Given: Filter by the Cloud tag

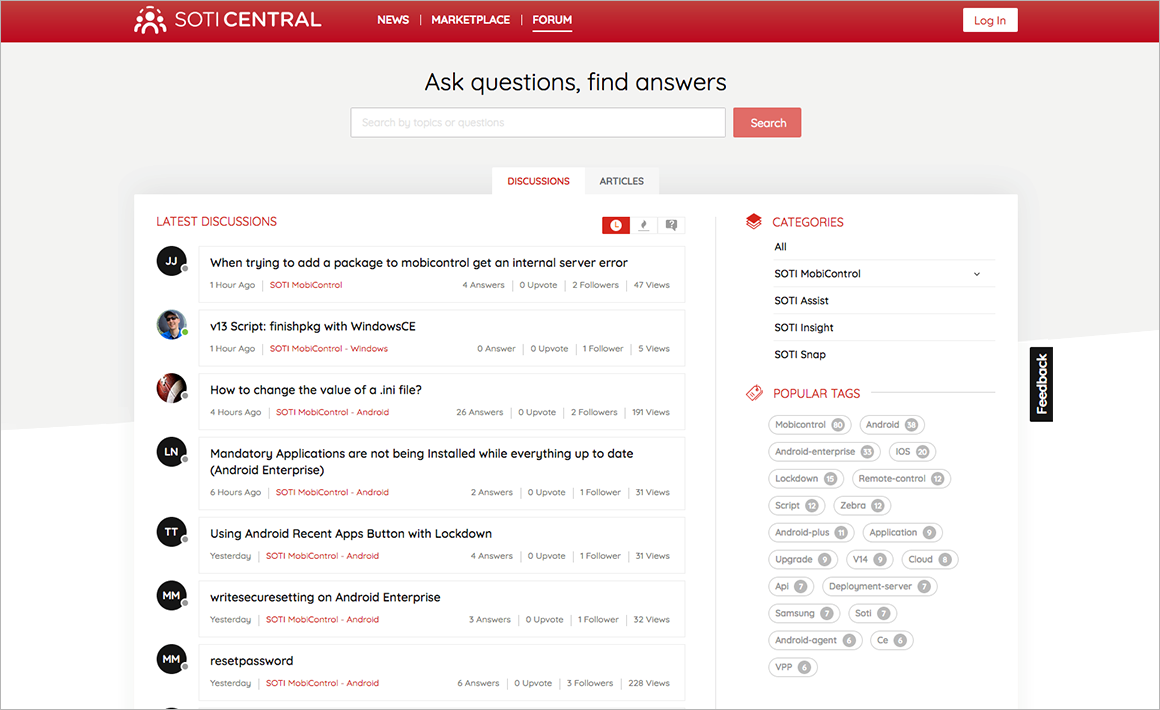Looking at the screenshot, I should coord(929,559).
